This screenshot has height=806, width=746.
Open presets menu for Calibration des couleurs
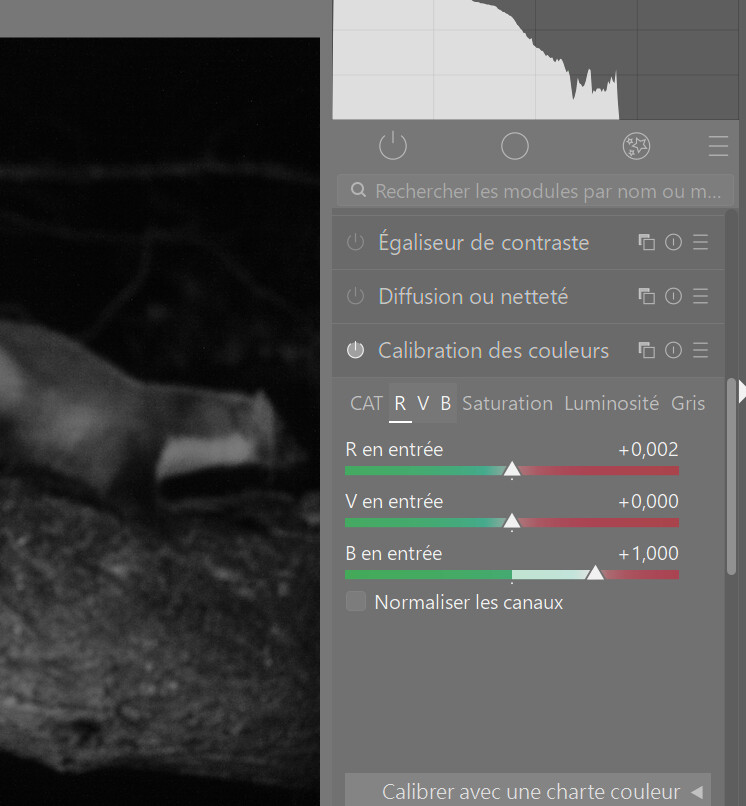click(701, 350)
